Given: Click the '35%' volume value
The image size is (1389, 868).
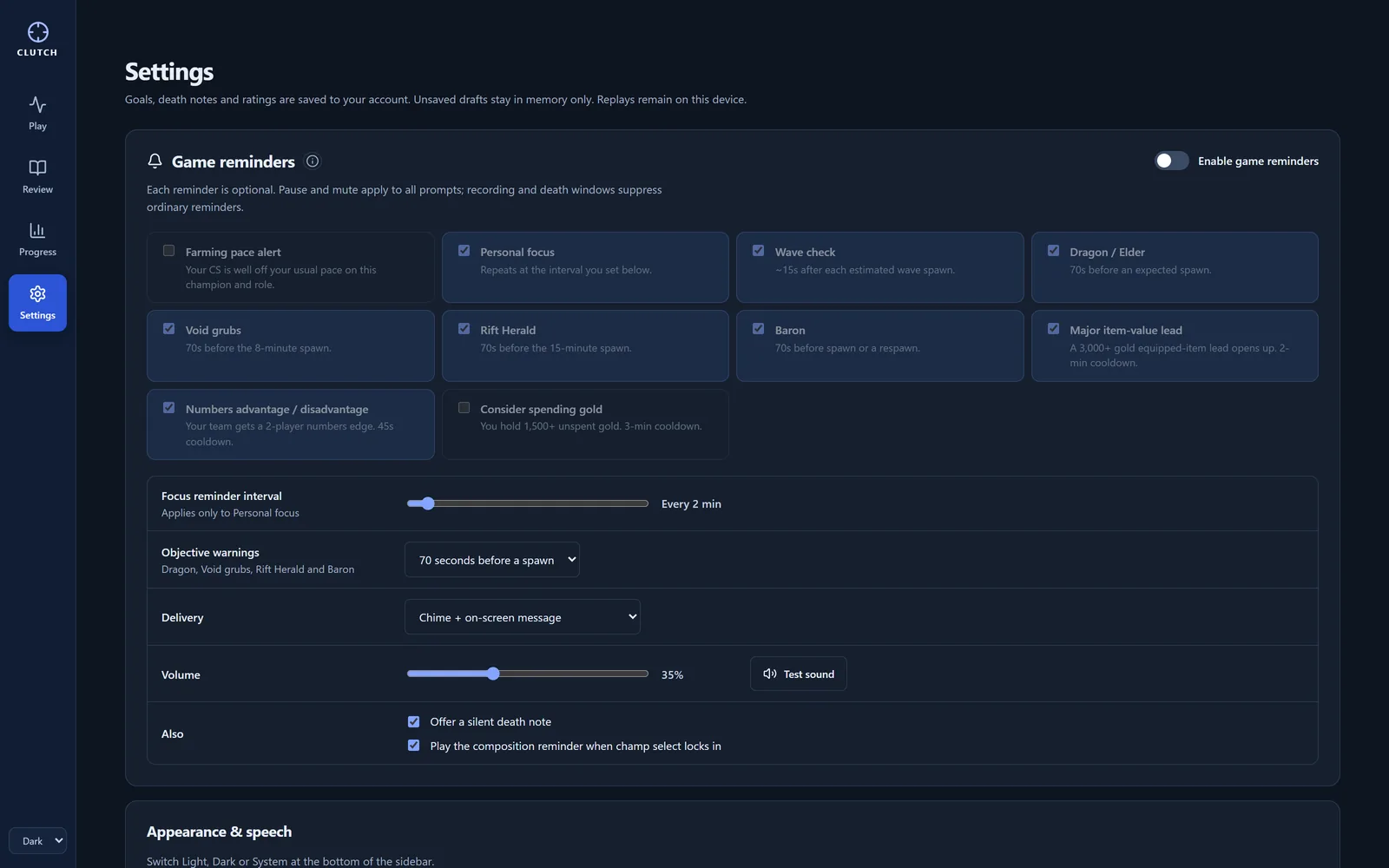Looking at the screenshot, I should coord(672,674).
